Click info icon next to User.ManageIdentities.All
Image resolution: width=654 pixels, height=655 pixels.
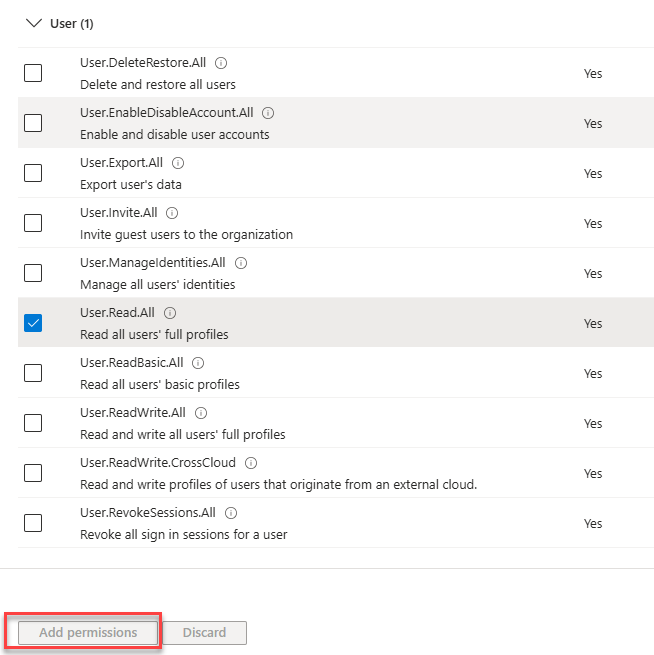(241, 263)
